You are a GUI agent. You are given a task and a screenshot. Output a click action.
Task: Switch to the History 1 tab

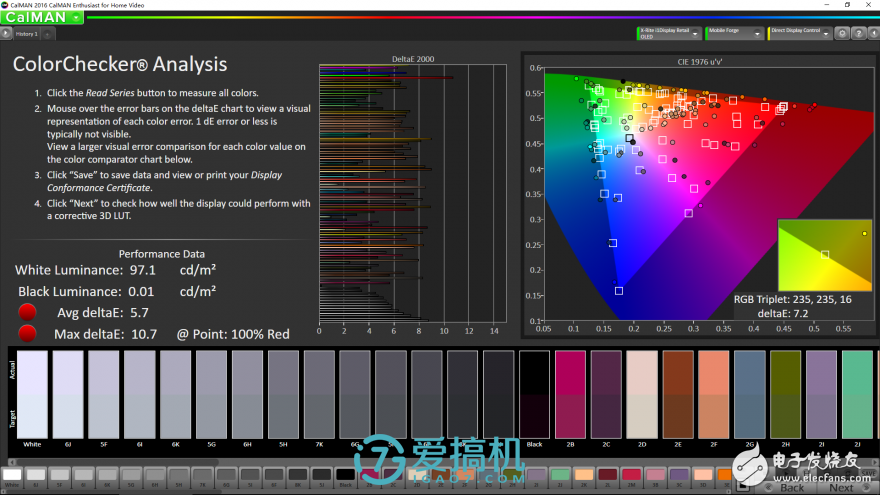(27, 34)
